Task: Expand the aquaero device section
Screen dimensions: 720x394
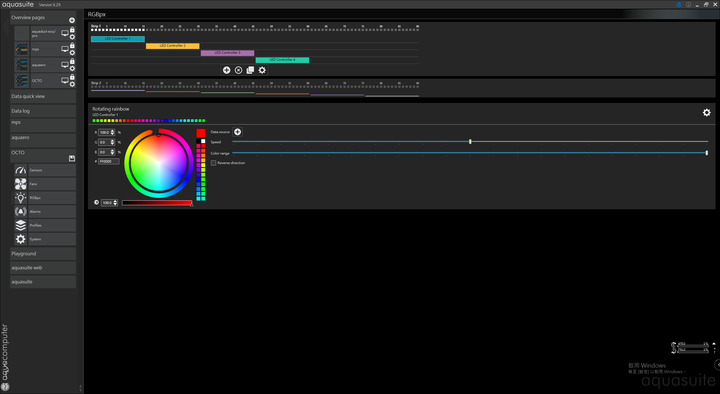Action: [43, 140]
